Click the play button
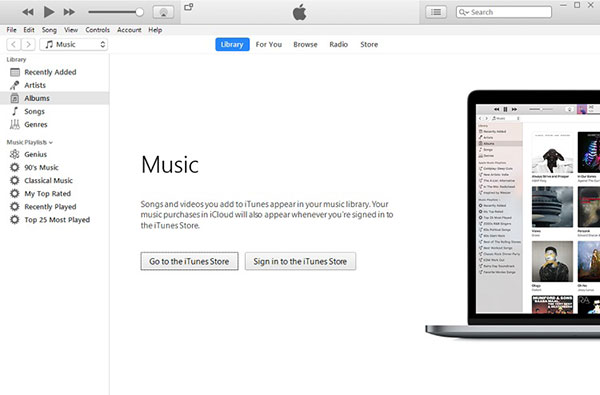 tap(49, 12)
